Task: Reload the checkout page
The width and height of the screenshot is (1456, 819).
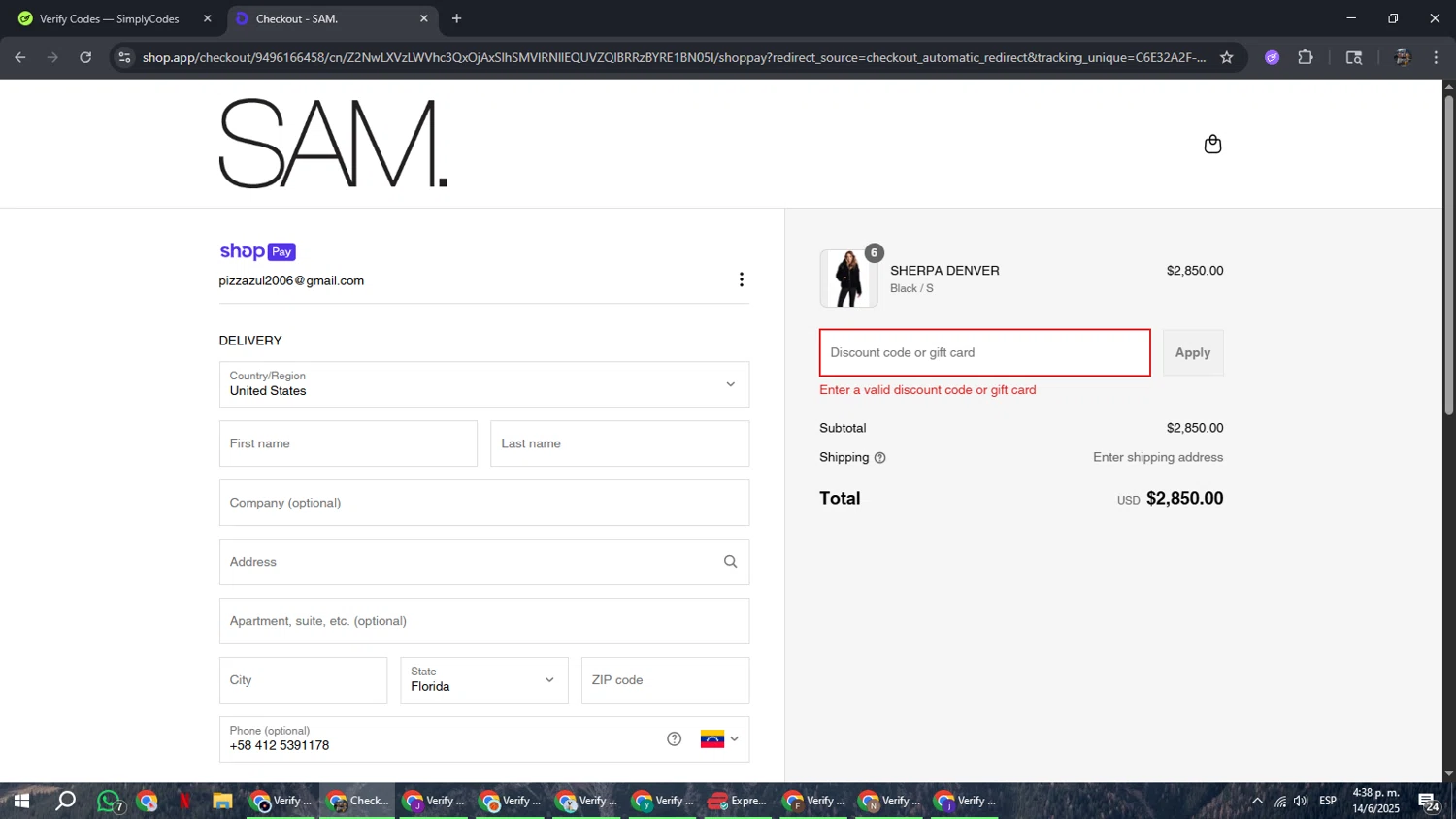Action: point(85,57)
